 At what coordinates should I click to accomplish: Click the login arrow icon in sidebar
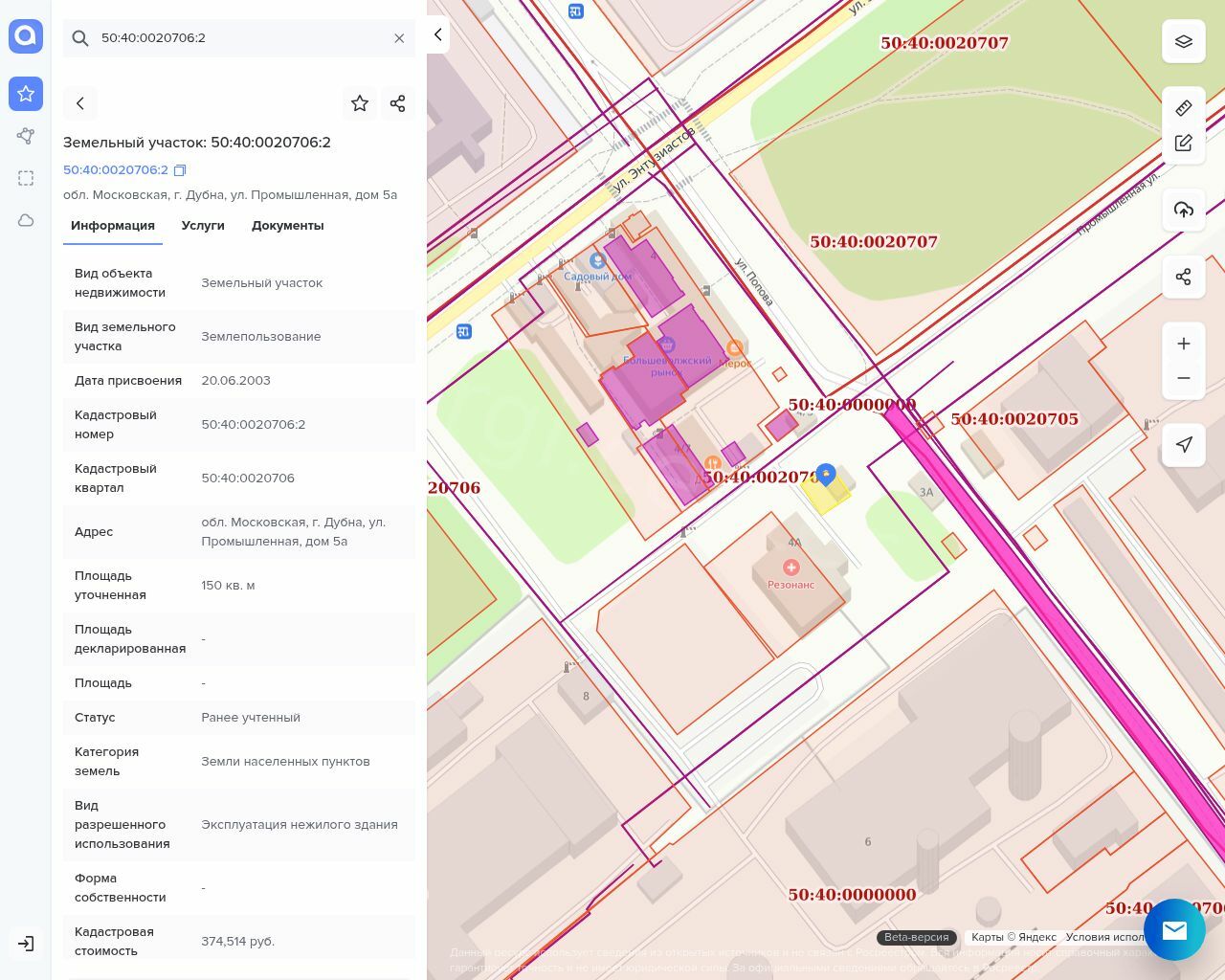click(x=26, y=944)
